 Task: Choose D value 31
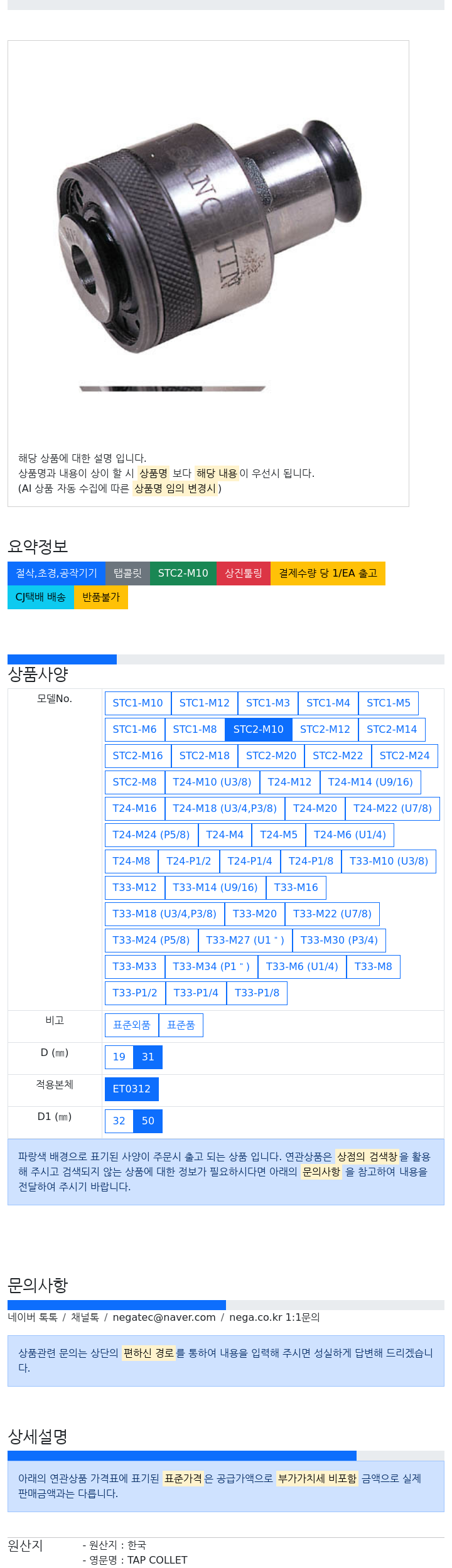pyautogui.click(x=148, y=1057)
